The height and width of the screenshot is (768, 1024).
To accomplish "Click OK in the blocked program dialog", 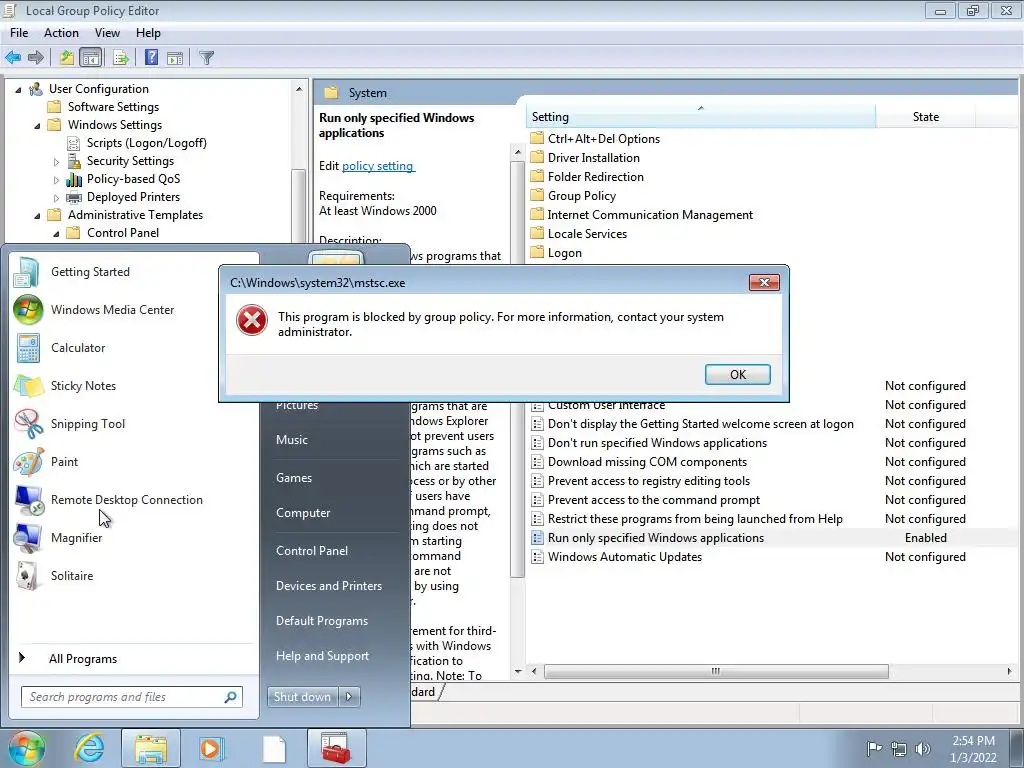I will point(737,374).
